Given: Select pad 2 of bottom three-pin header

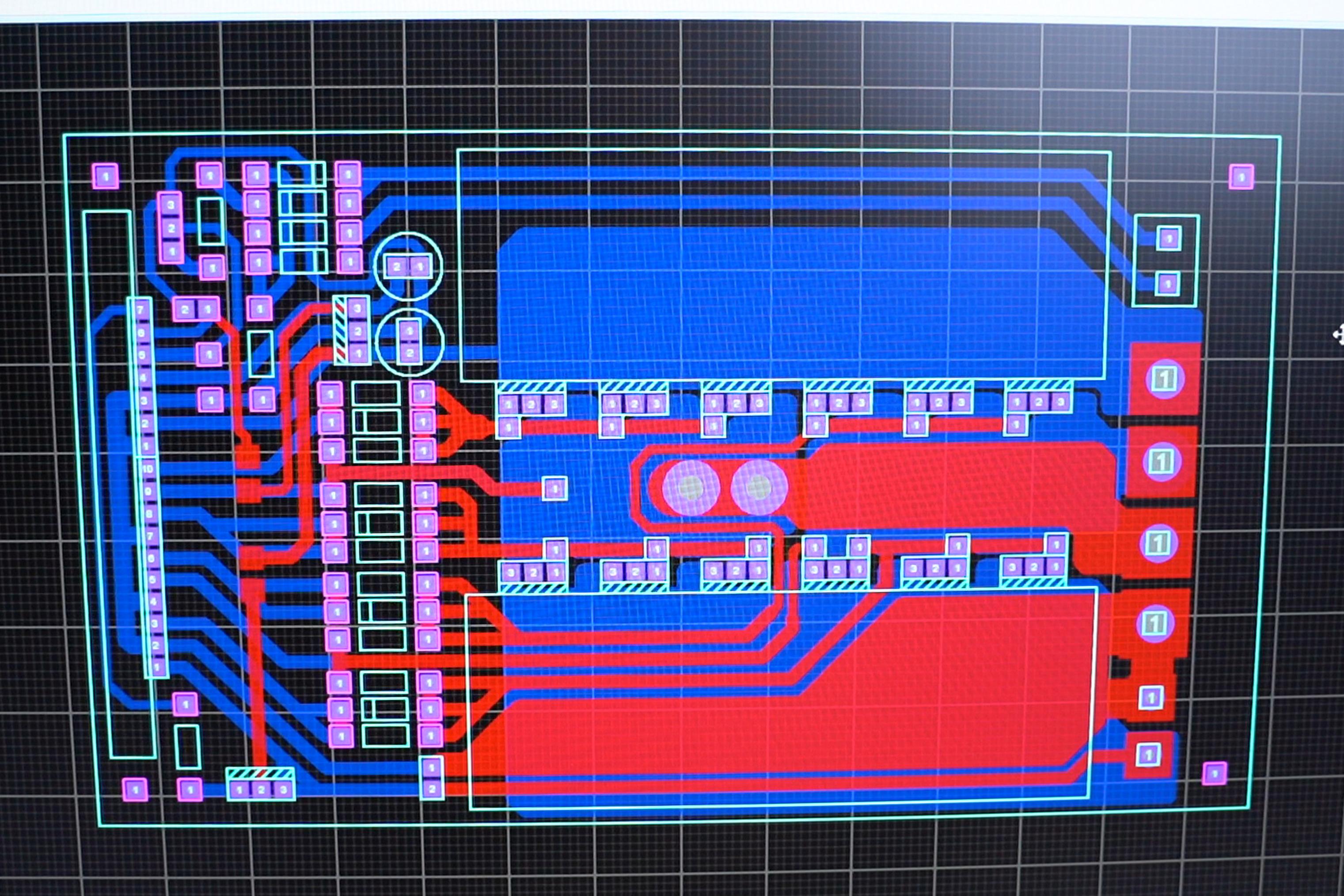Looking at the screenshot, I should pos(261,790).
